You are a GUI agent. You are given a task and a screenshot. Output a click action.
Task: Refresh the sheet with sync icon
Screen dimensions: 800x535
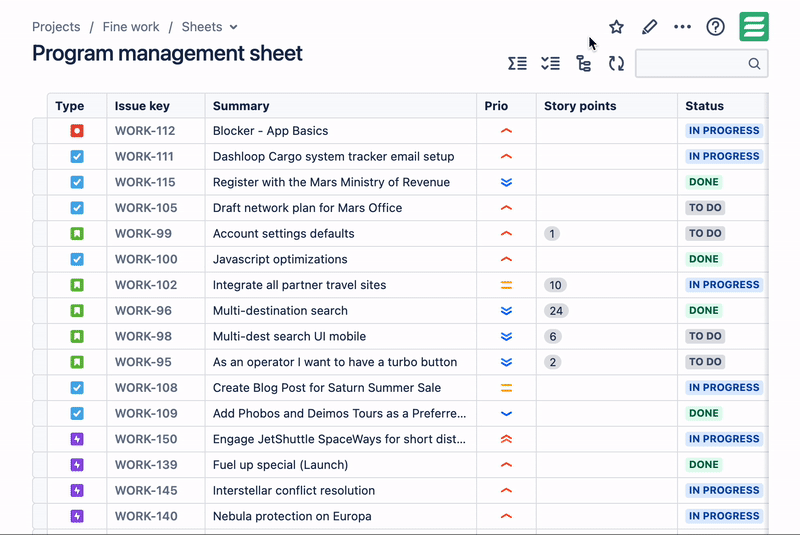(x=616, y=63)
